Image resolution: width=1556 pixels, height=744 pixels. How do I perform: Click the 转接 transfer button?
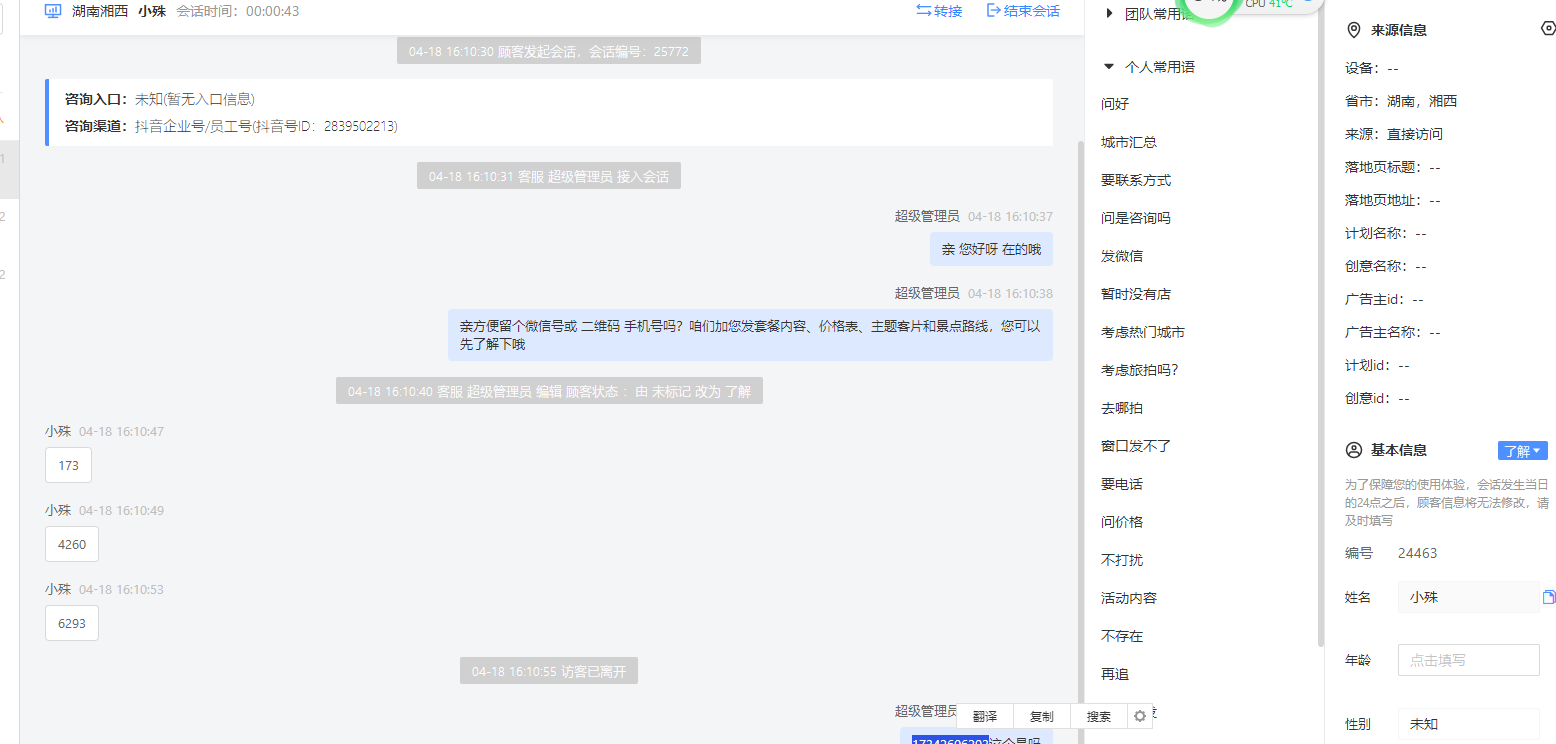[x=939, y=11]
